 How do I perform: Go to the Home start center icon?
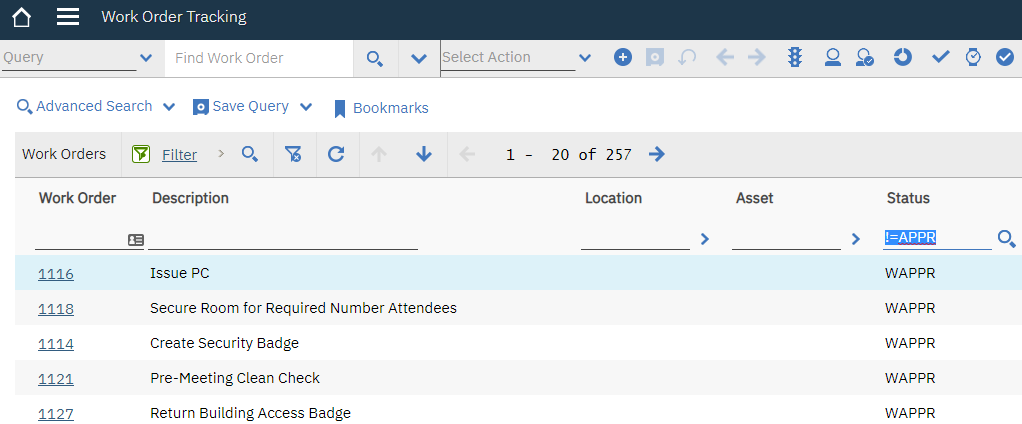21,17
